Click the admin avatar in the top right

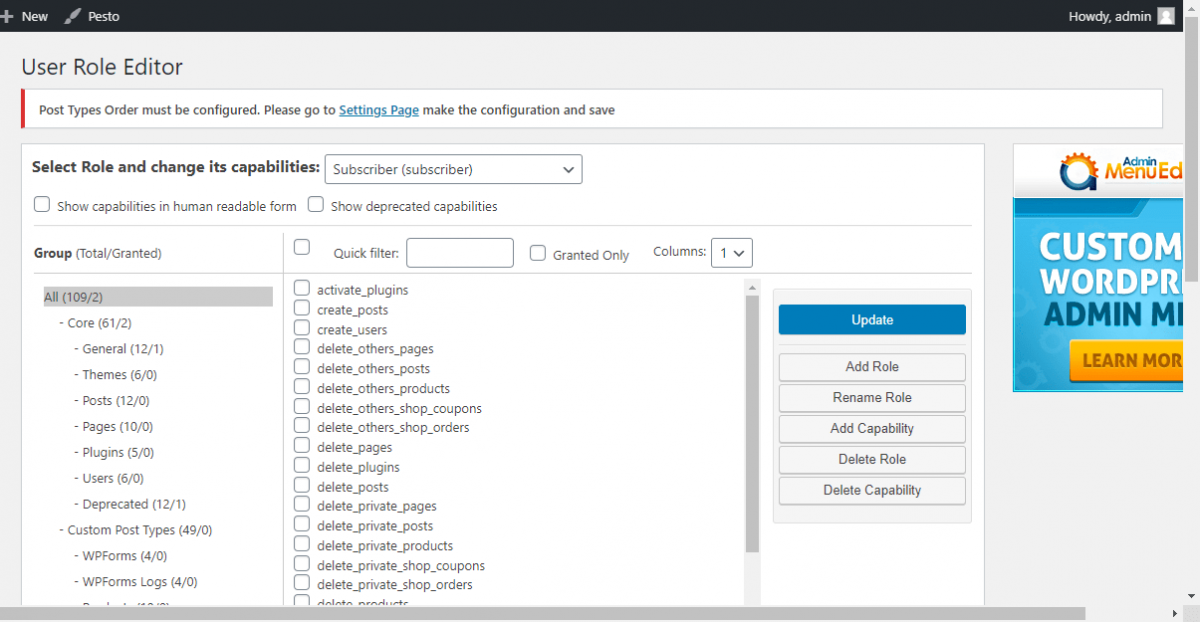1166,16
